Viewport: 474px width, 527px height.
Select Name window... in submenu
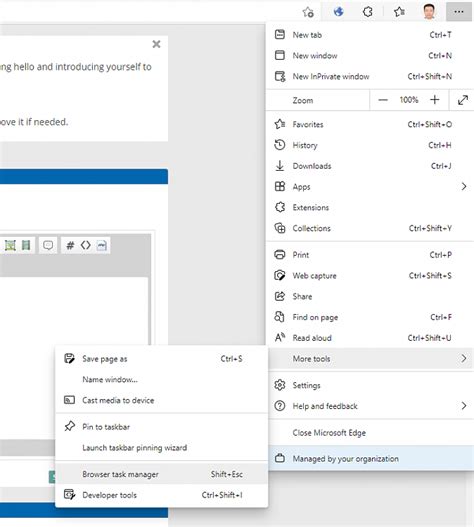point(161,379)
